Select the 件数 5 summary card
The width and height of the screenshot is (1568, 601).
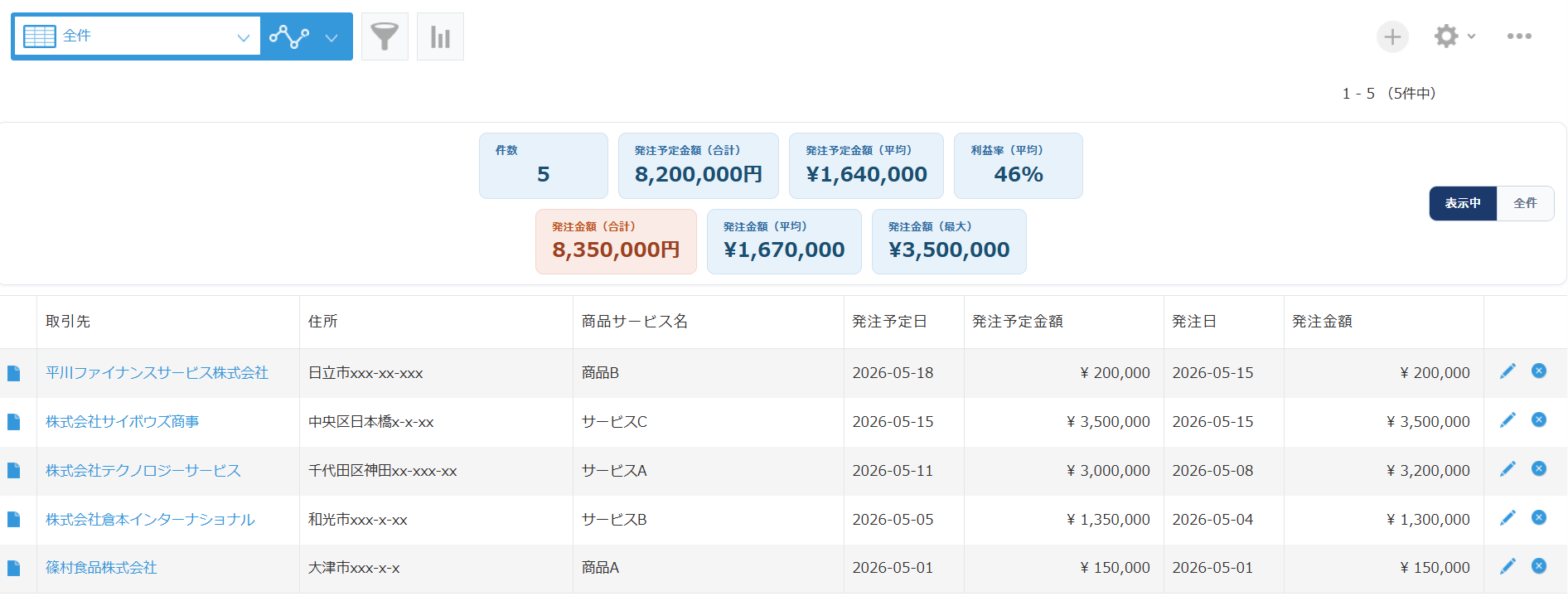click(x=544, y=166)
